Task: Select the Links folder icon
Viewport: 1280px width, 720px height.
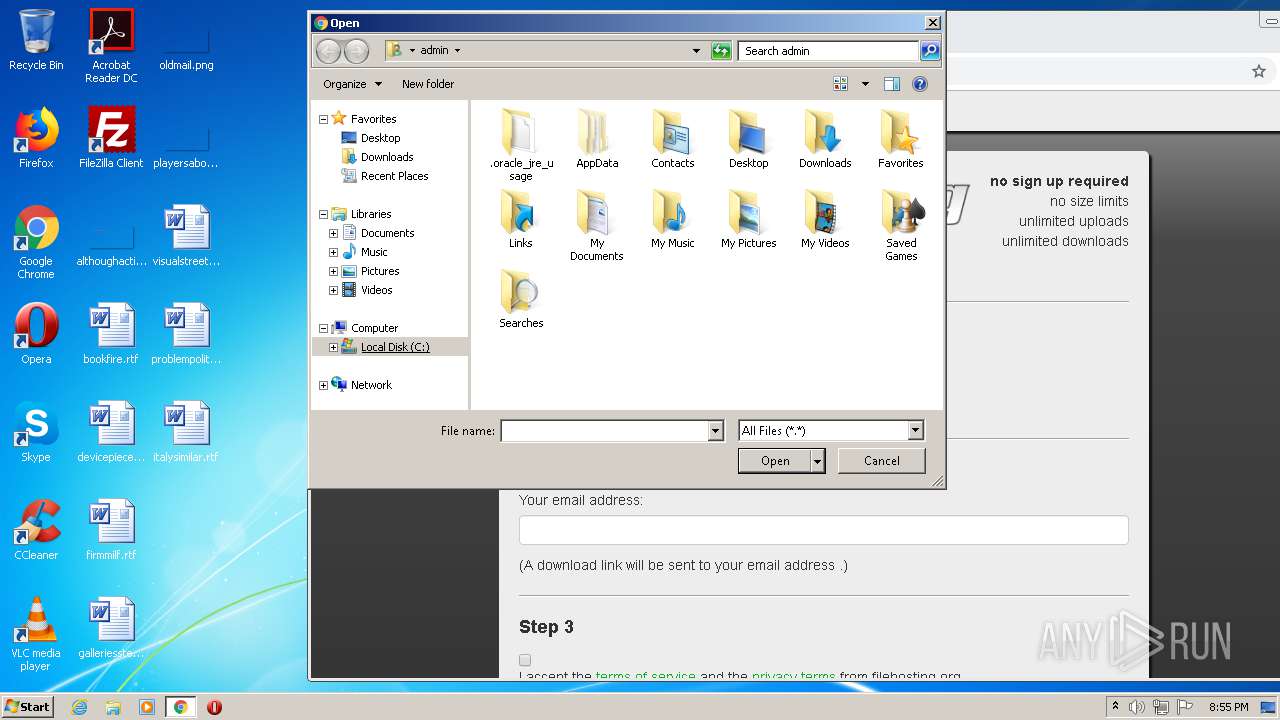Action: coord(521,219)
